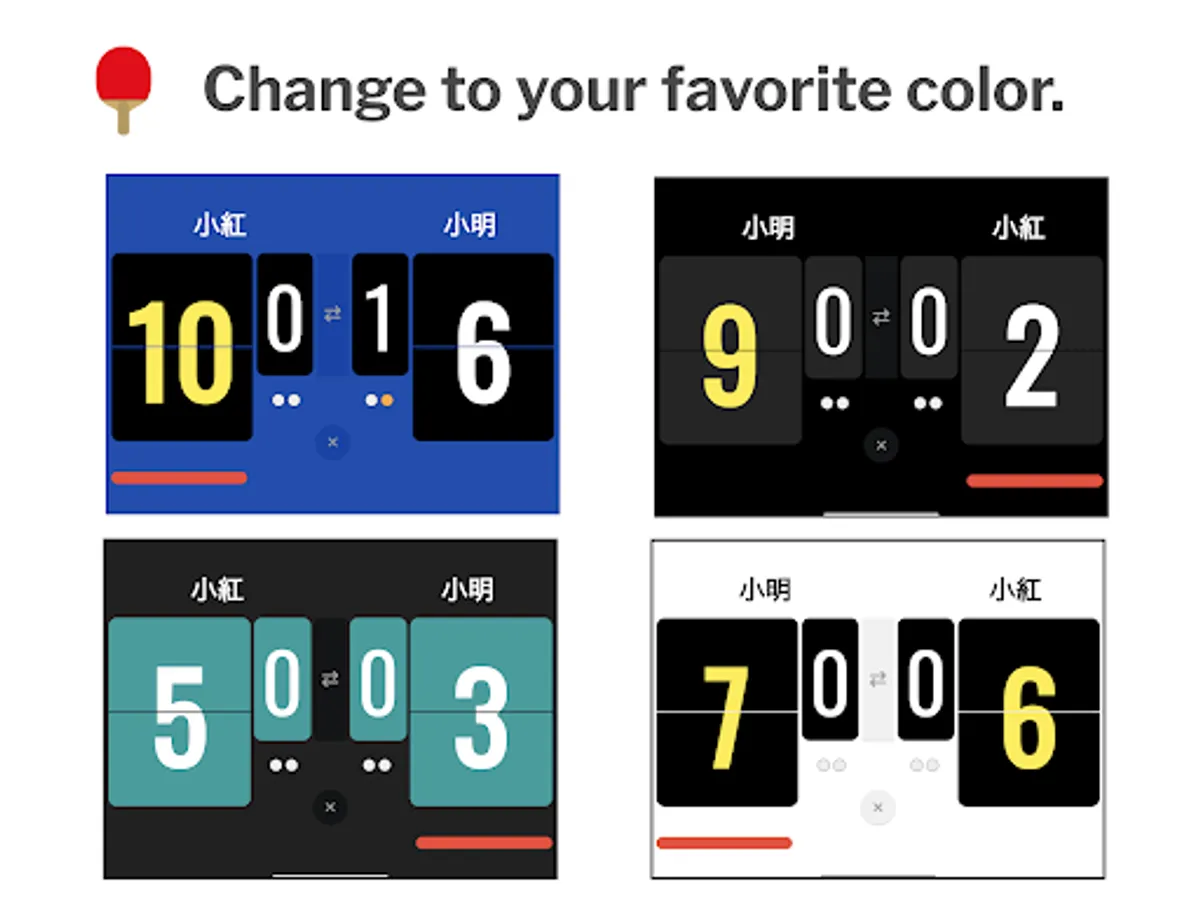Tap the swap-sides arrows icon on white scoreboard
Viewport: 1200px width, 900px height.
click(878, 678)
